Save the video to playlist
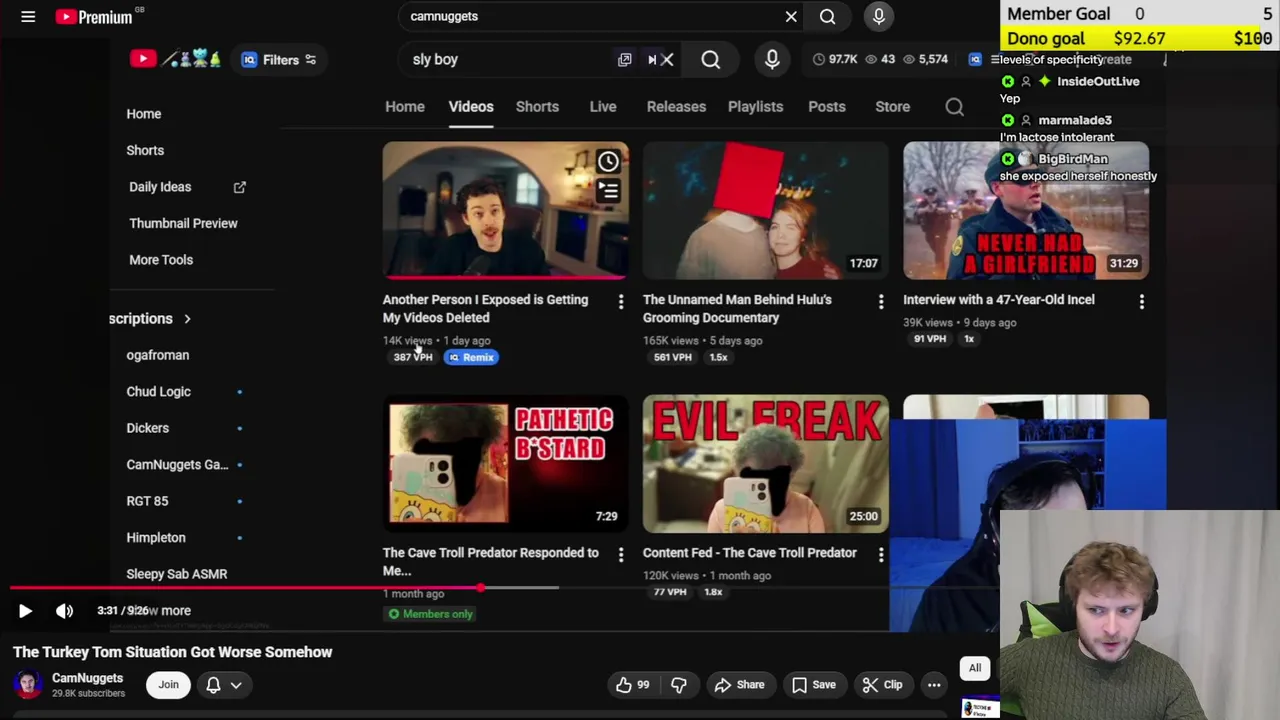The image size is (1280, 720). click(814, 685)
